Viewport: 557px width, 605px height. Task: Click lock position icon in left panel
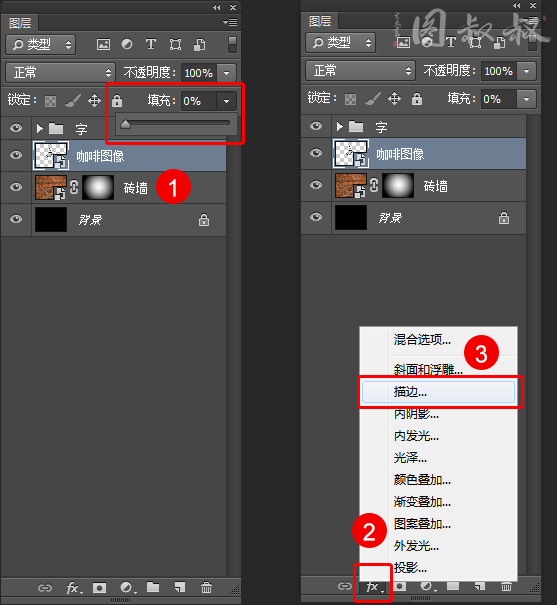tap(94, 101)
